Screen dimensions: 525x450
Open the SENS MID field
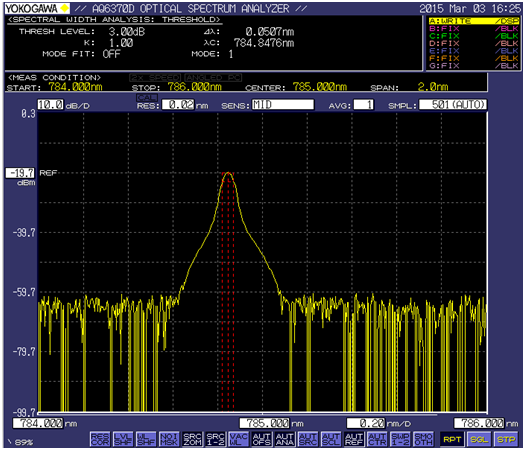283,105
